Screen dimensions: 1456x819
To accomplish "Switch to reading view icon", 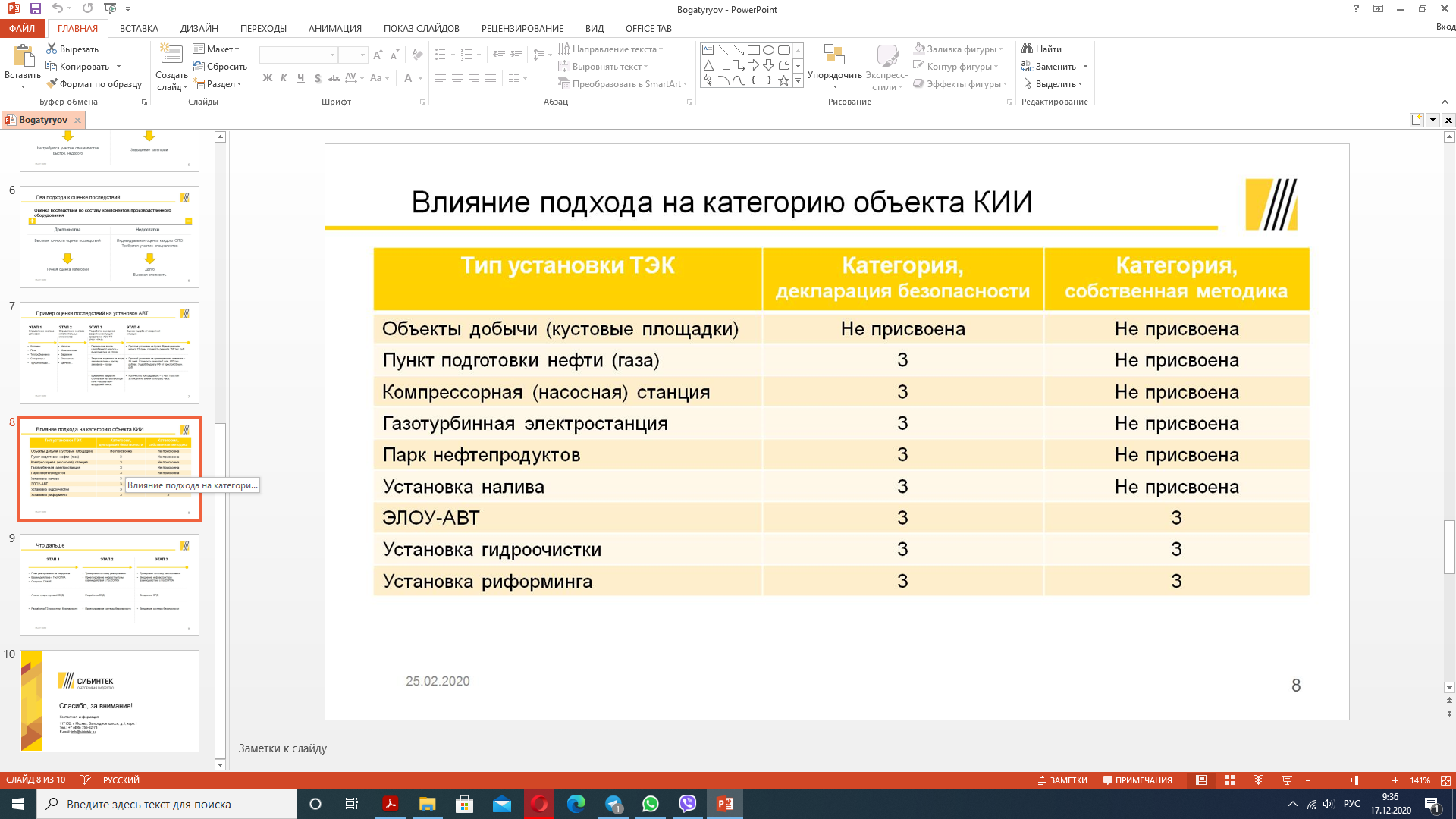I will click(1259, 780).
